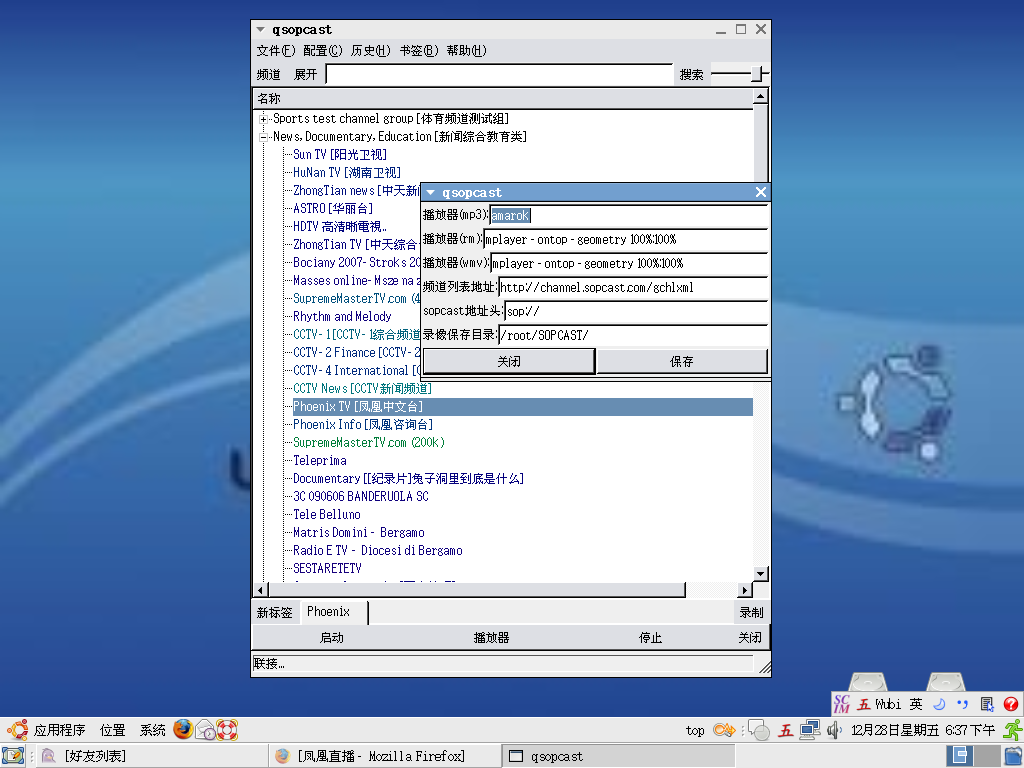This screenshot has width=1024, height=768.
Task: Click the channel list scroll-down arrow
Action: click(760, 574)
